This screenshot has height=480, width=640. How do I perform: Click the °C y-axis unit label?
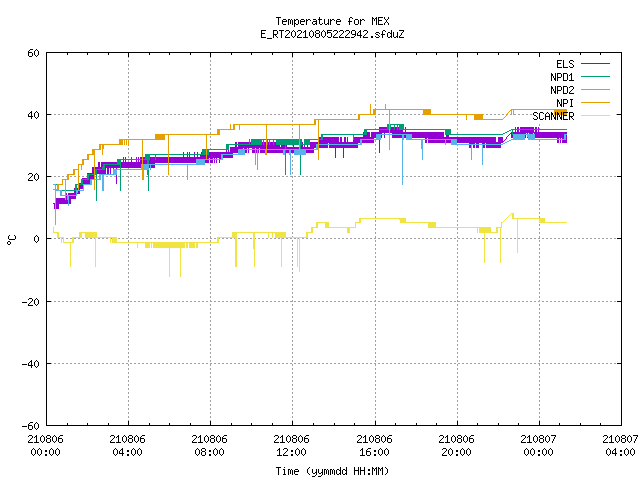[11, 240]
